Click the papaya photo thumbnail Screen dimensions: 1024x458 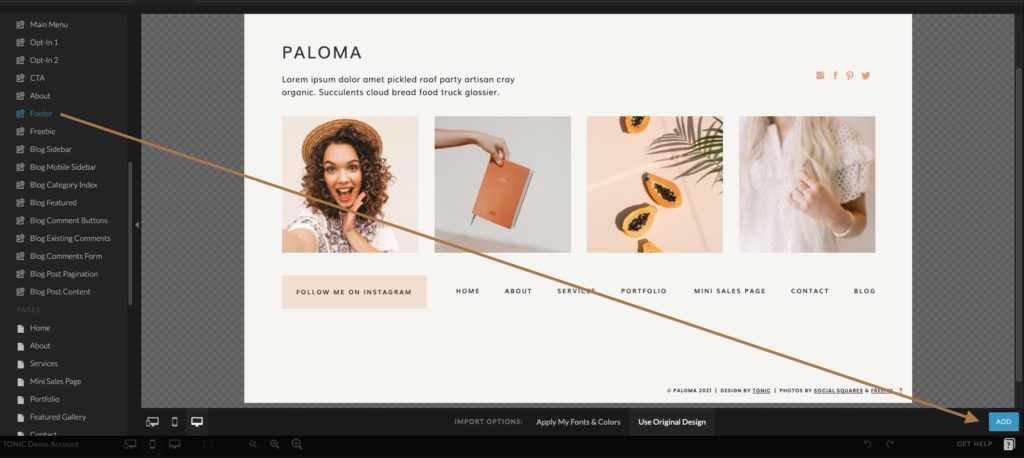click(654, 184)
